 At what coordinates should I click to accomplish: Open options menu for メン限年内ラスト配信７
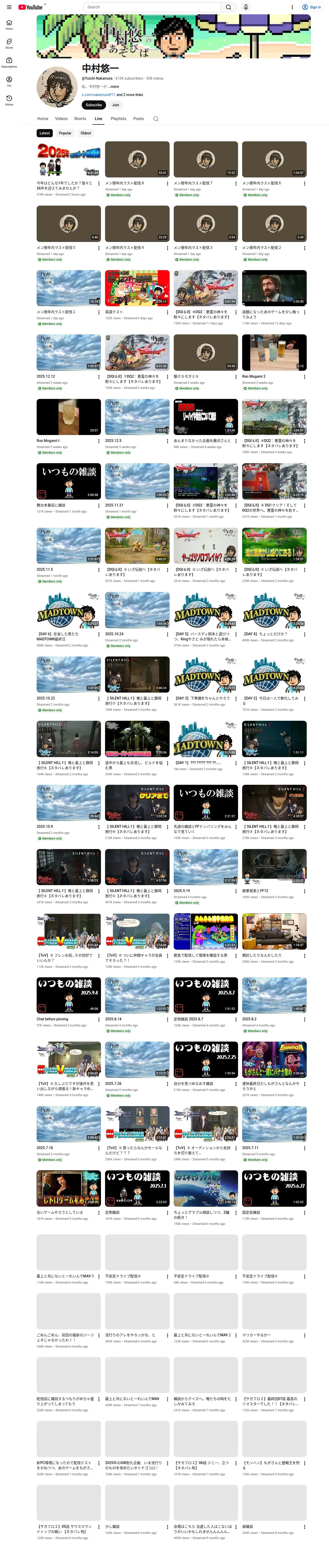(236, 183)
